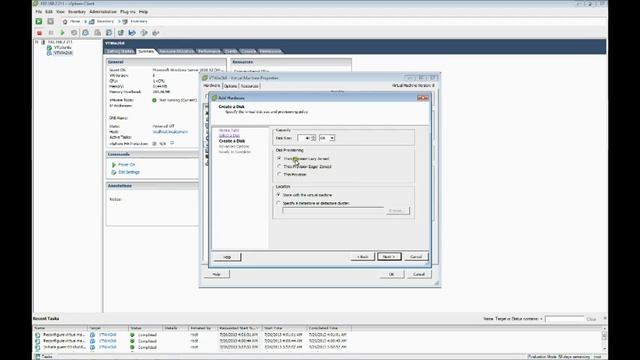Click Back button in Add Hardware wizard
Screen dimensions: 640x360
pyautogui.click(x=362, y=257)
